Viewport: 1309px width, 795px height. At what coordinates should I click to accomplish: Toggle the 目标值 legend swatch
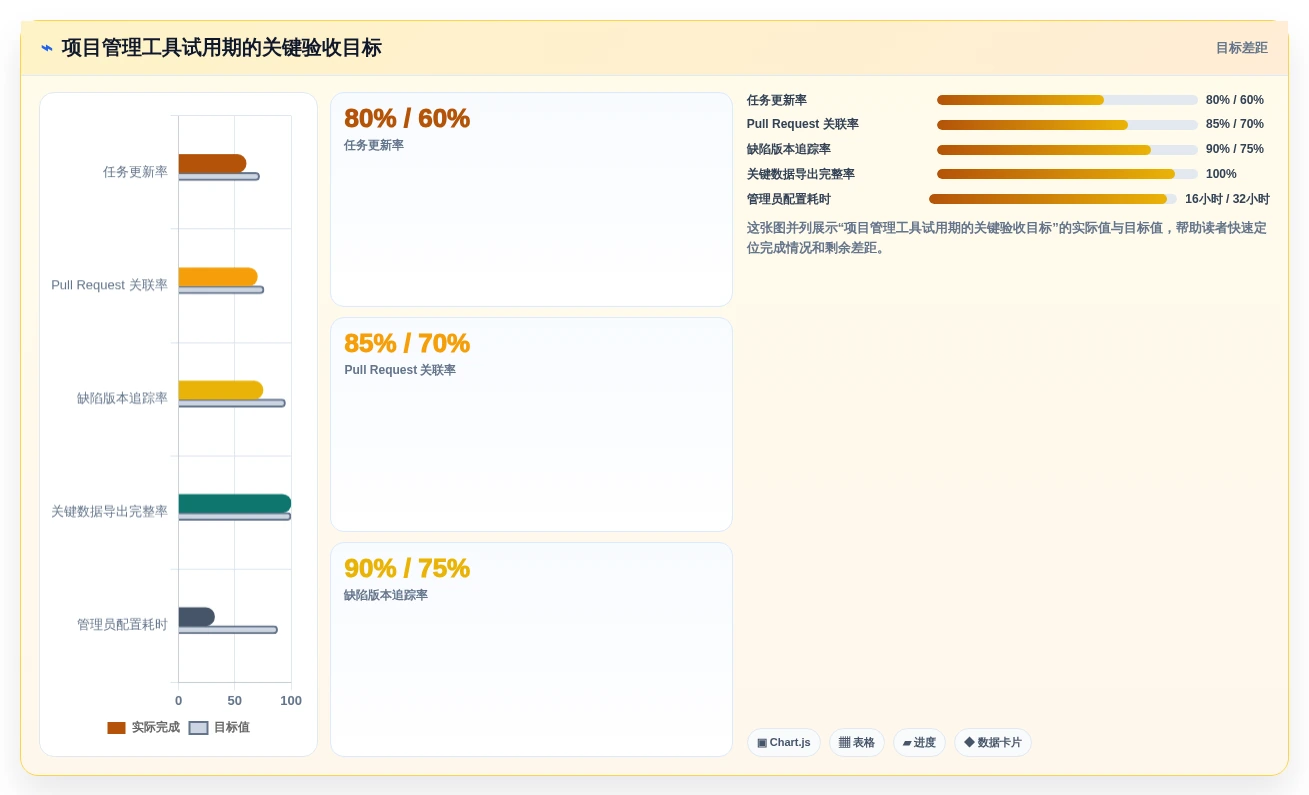point(198,728)
